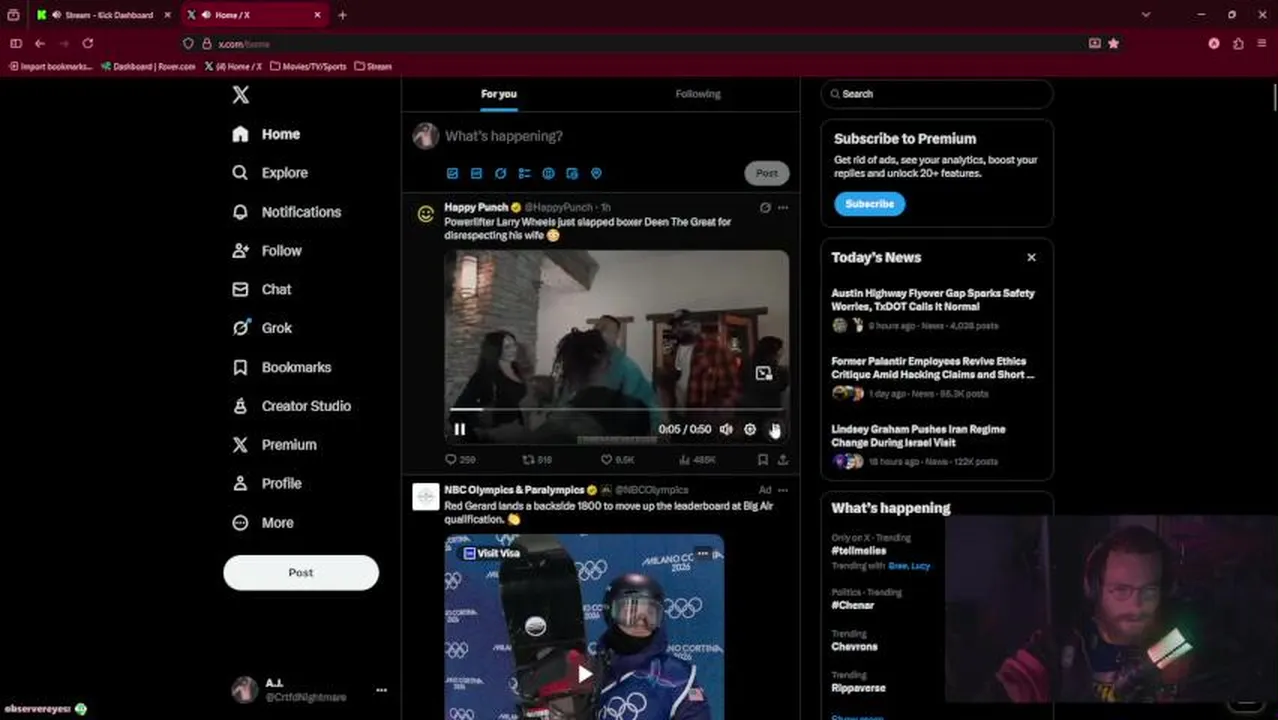The image size is (1278, 720).
Task: Open a new browser tab
Action: pyautogui.click(x=342, y=15)
